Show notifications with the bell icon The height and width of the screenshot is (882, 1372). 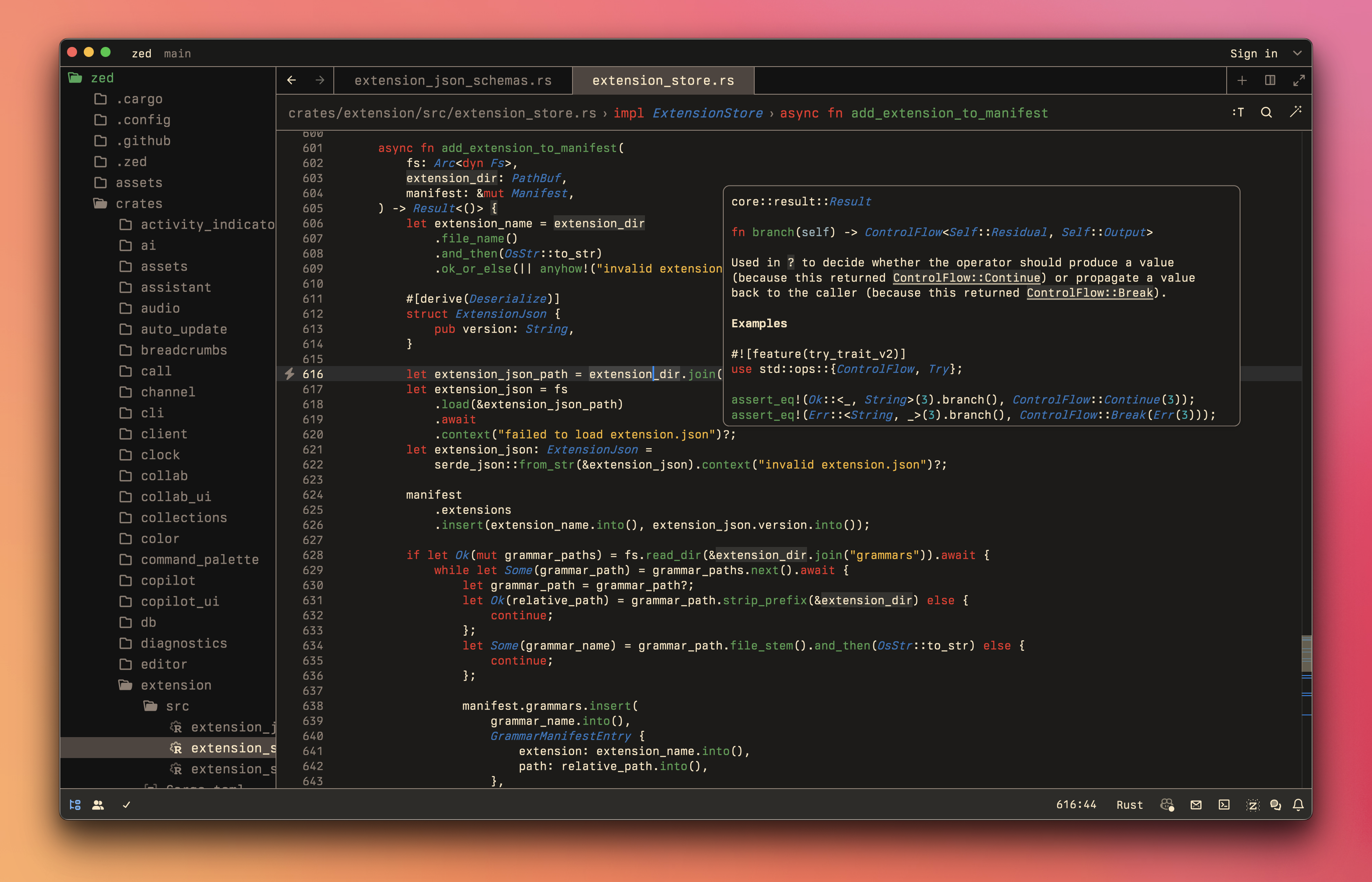[1298, 805]
